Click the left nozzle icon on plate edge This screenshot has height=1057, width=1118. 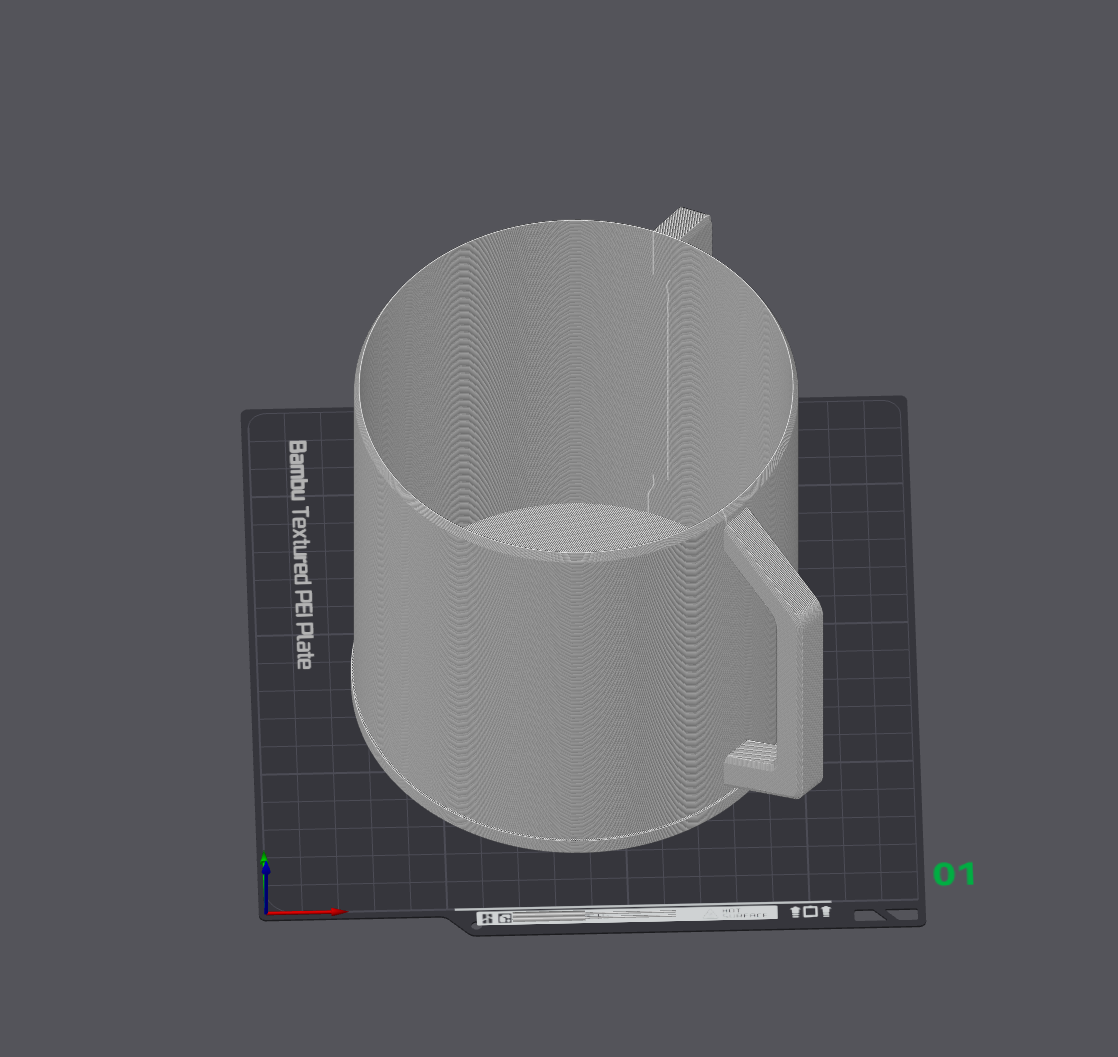click(x=796, y=912)
